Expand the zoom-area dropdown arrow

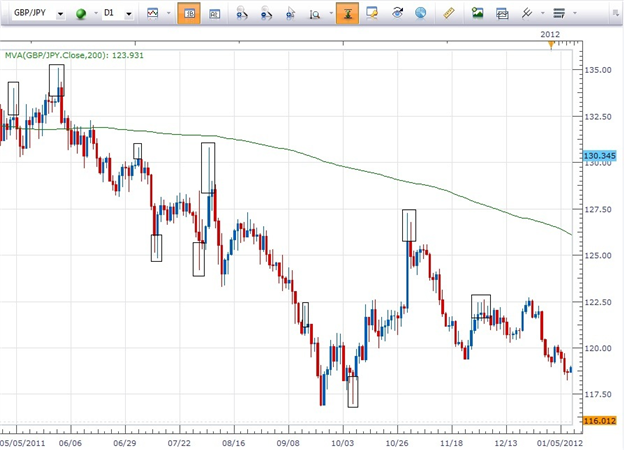(x=331, y=13)
